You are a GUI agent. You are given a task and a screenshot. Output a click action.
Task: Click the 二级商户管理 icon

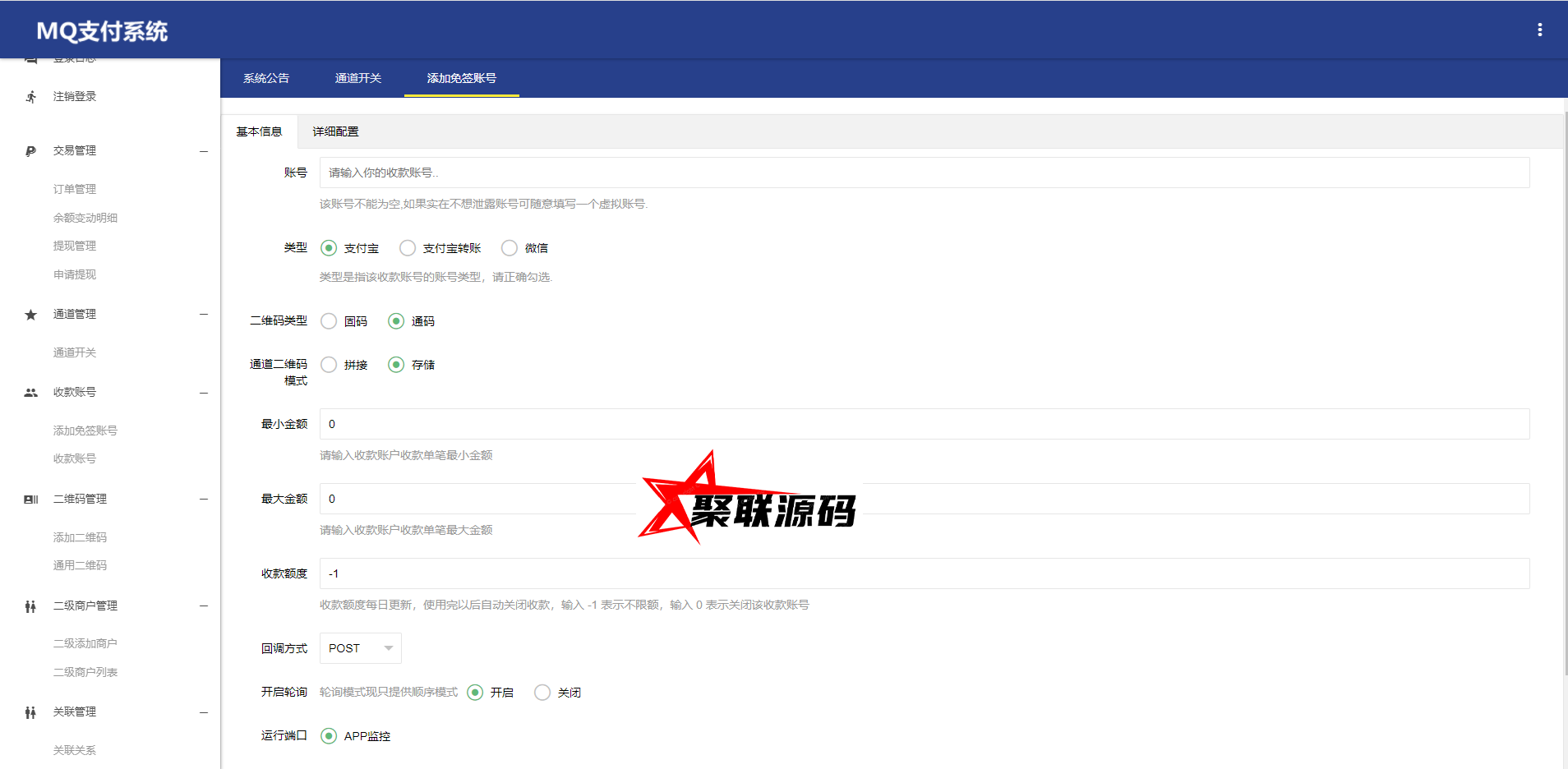30,606
